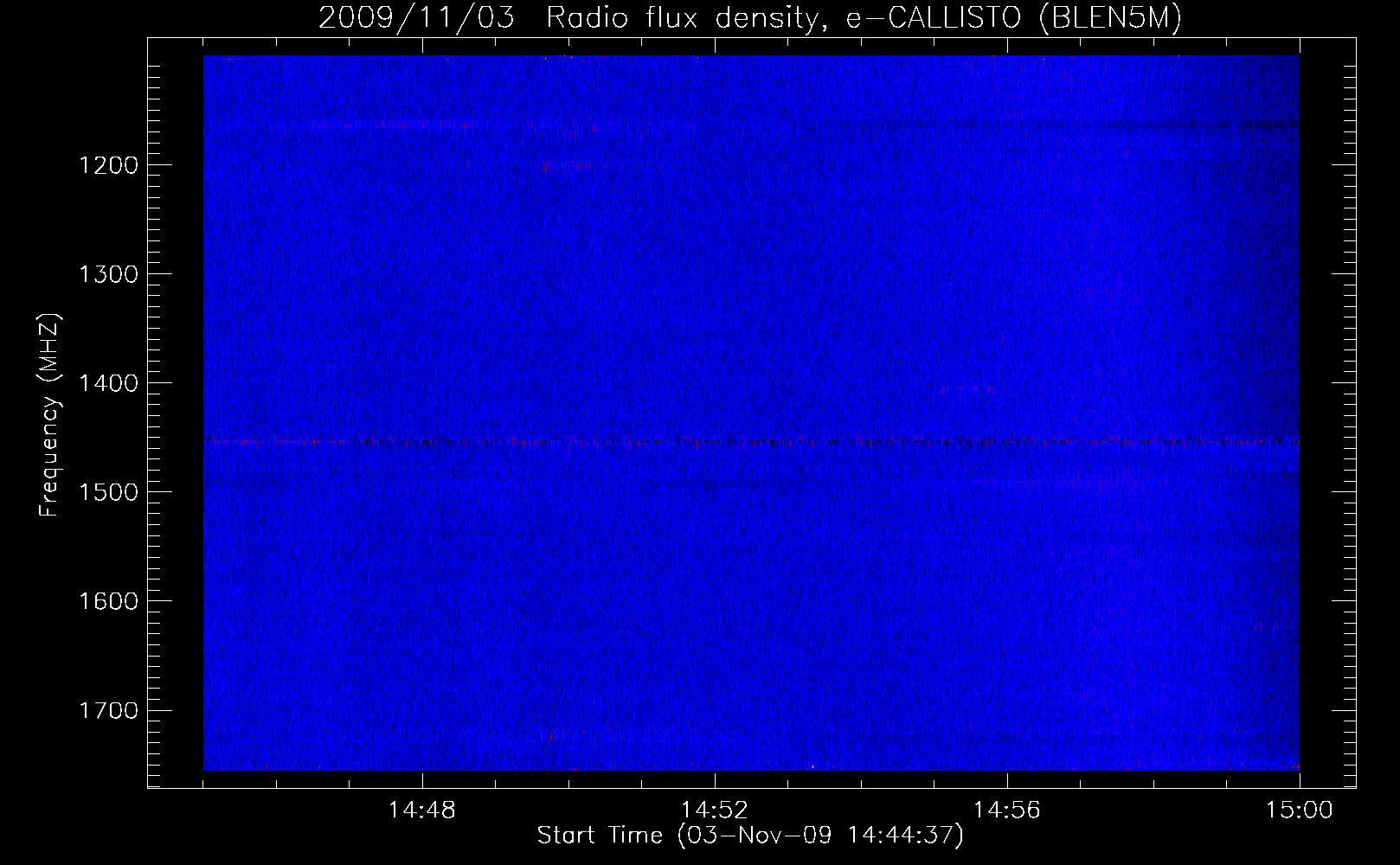Click the 1200 frequency tick label
This screenshot has width=1400, height=865.
point(108,165)
